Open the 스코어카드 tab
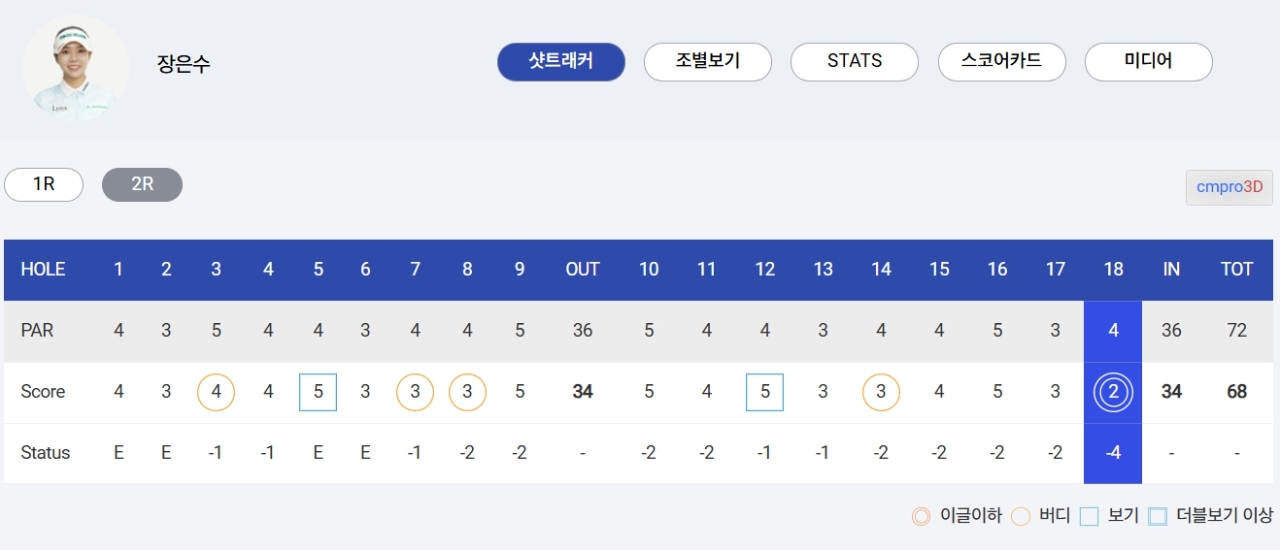This screenshot has width=1280, height=550. pos(1001,62)
